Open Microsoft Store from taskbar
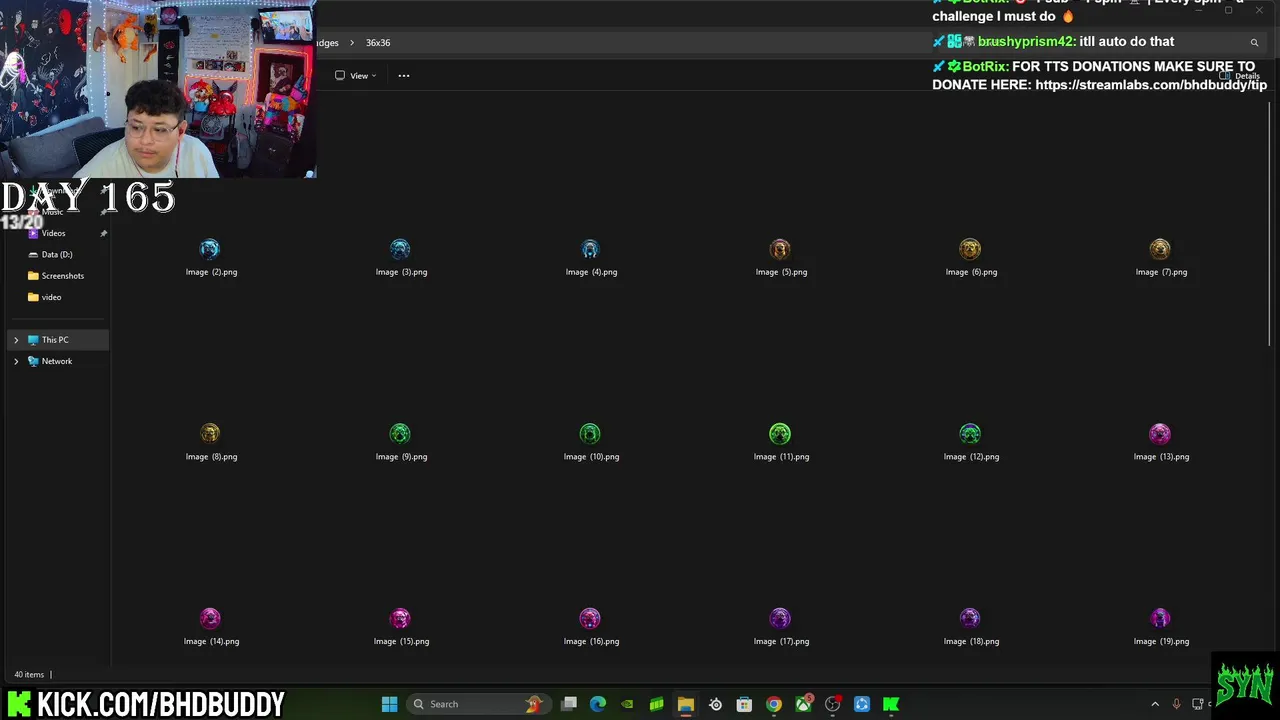The image size is (1280, 720). [x=744, y=704]
